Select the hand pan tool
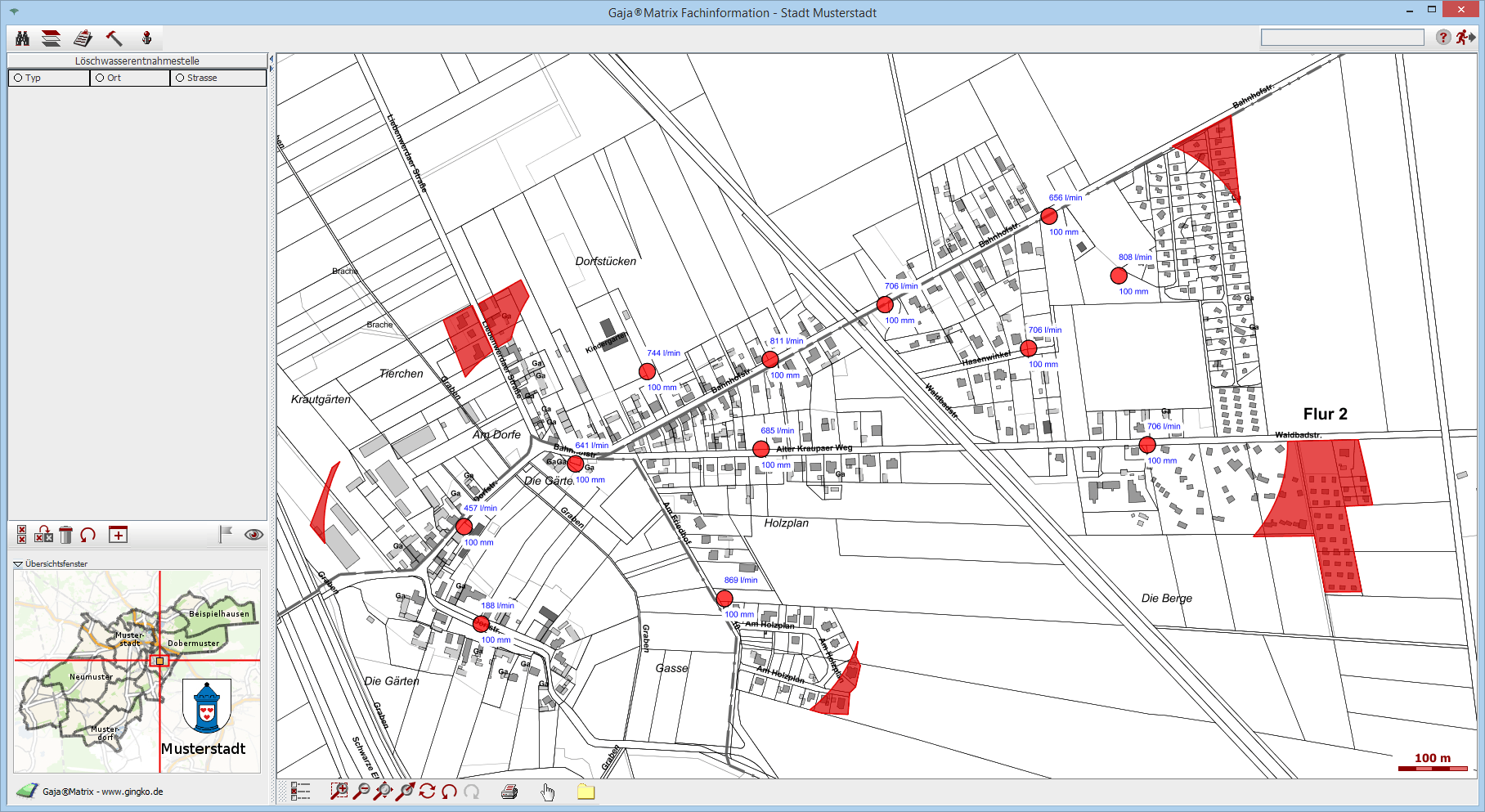 click(548, 792)
